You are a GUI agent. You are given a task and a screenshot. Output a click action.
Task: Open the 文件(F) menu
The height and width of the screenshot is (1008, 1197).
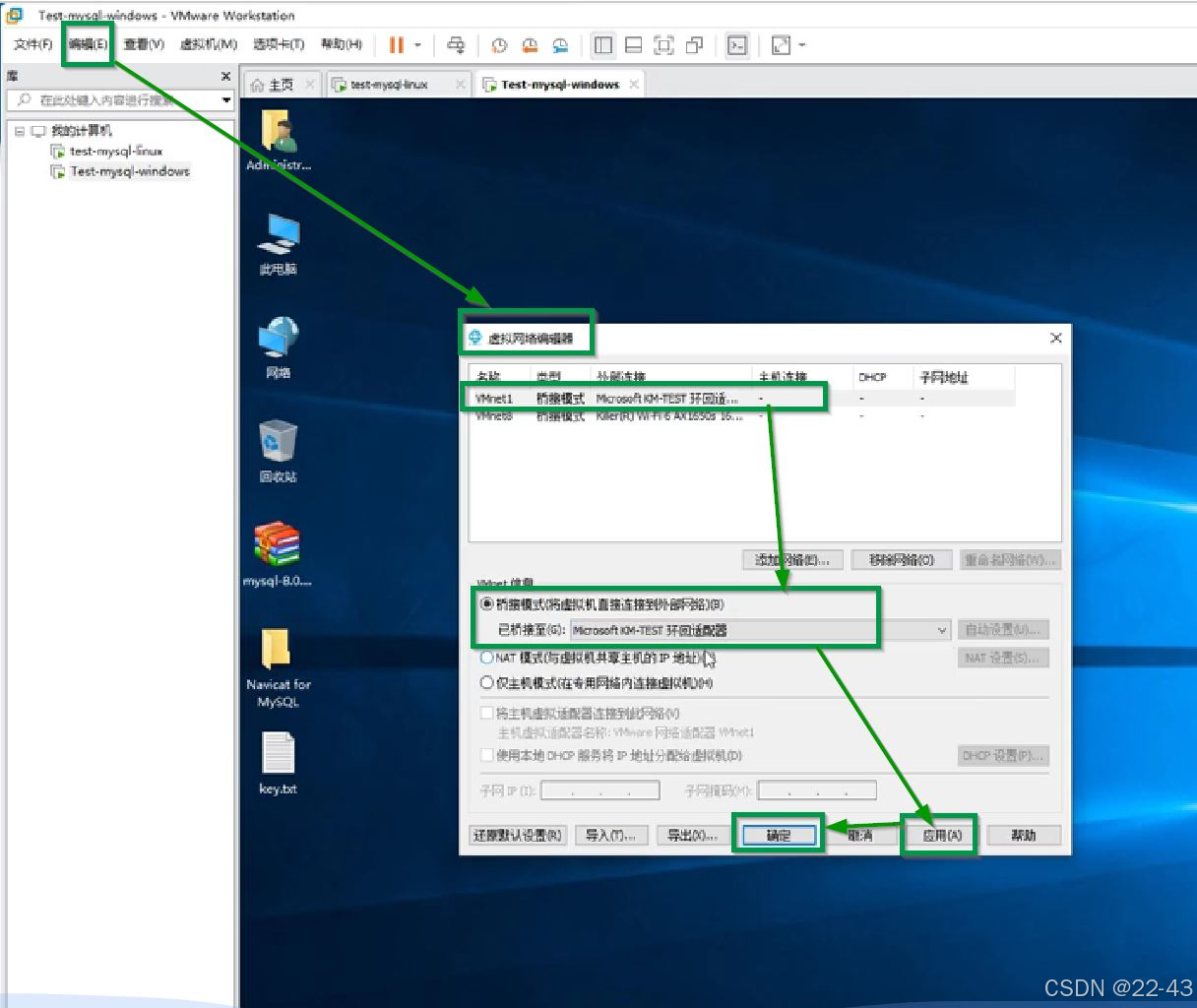click(33, 44)
